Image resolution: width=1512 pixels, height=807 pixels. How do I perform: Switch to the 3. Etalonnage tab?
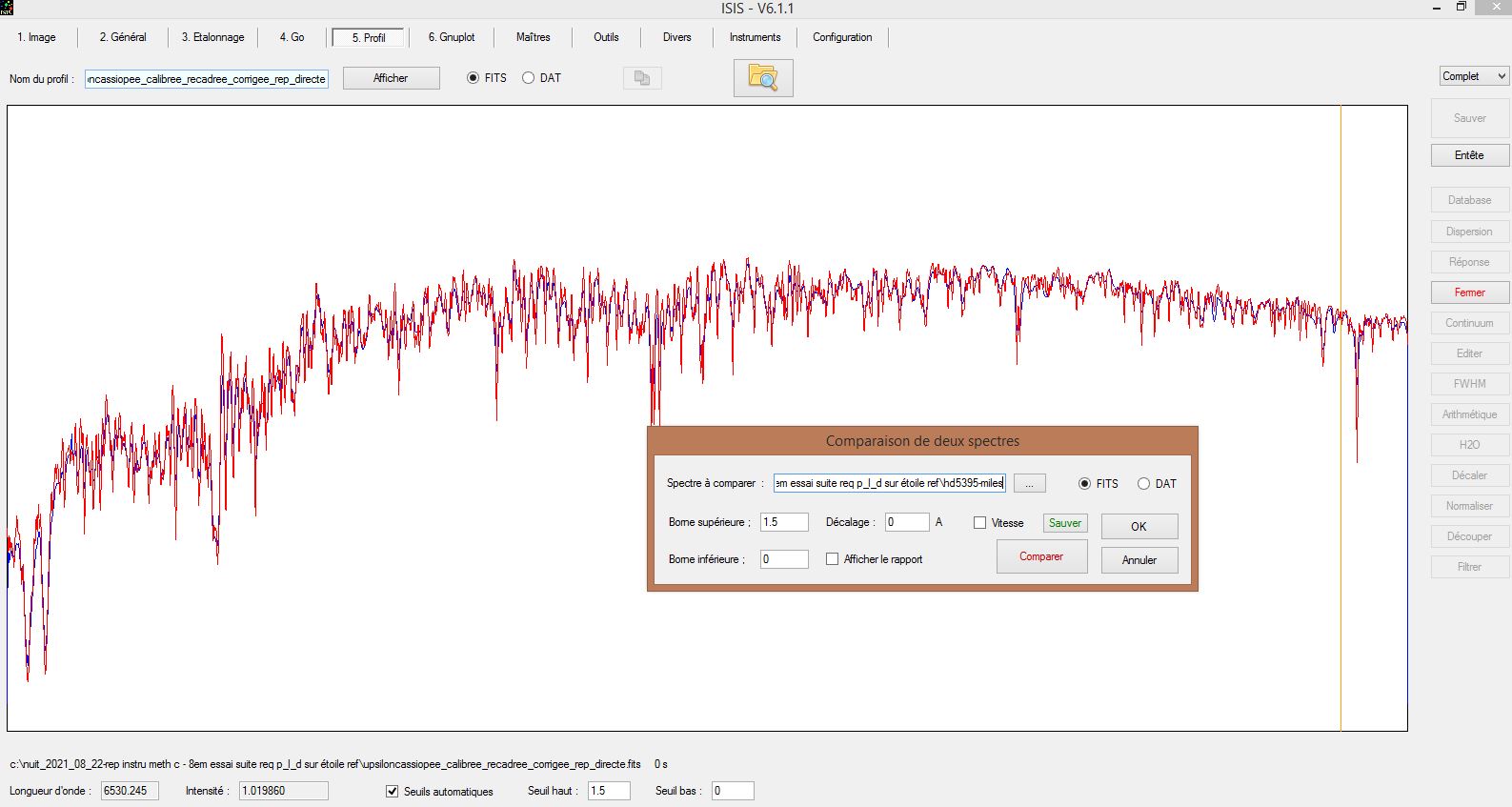[212, 37]
